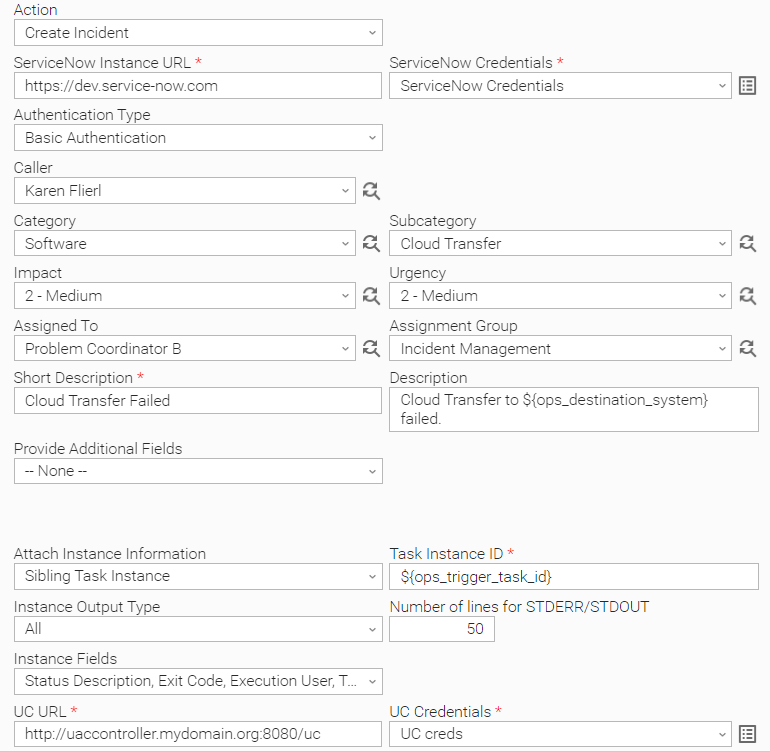Click the Number of lines for STDERR/STDOUT field

[x=442, y=629]
